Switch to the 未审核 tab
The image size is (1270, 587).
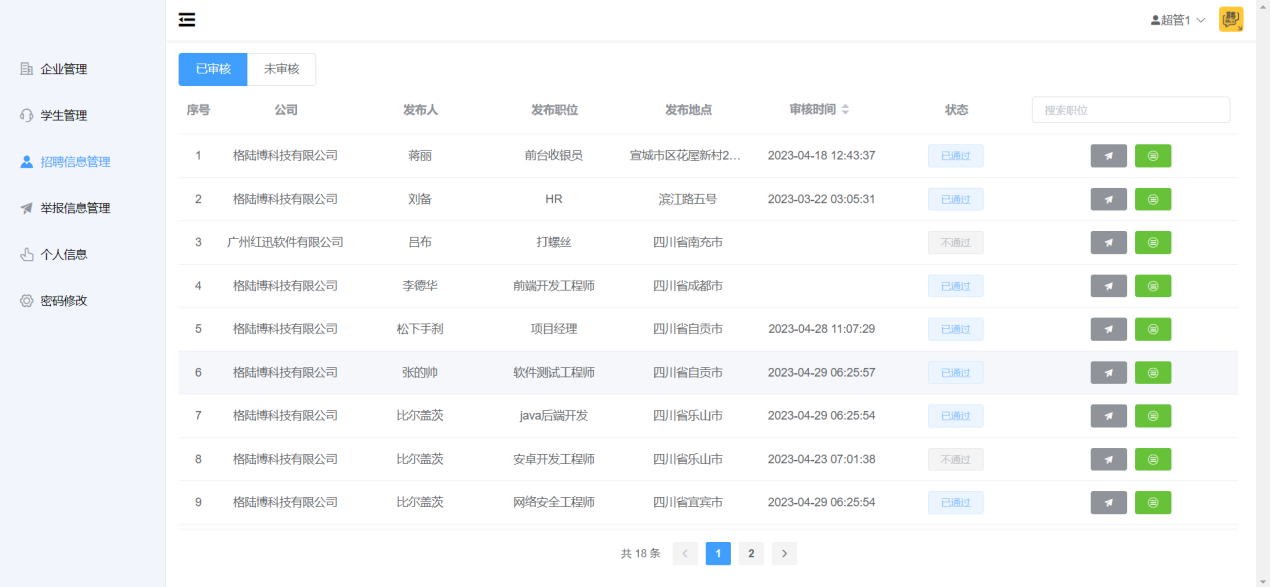coord(282,69)
